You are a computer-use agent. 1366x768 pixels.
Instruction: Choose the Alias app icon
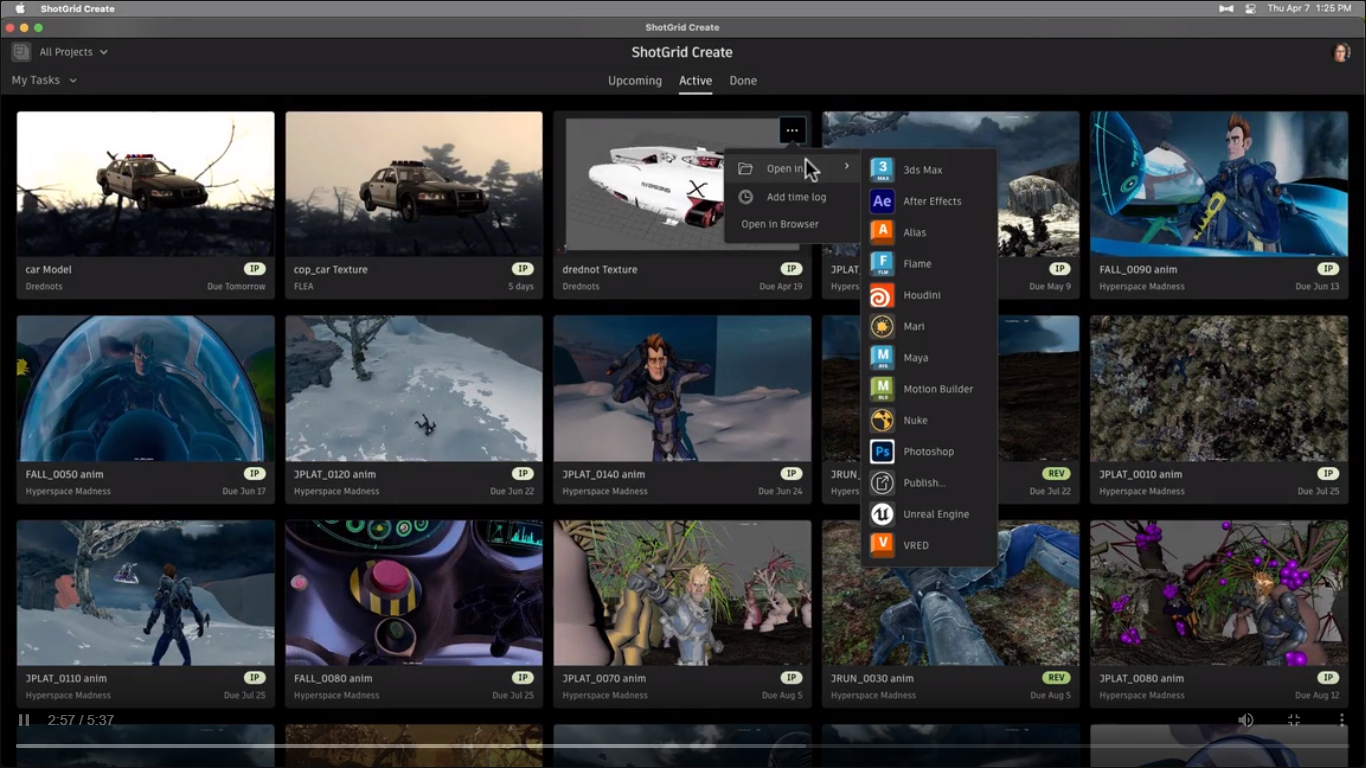(882, 232)
